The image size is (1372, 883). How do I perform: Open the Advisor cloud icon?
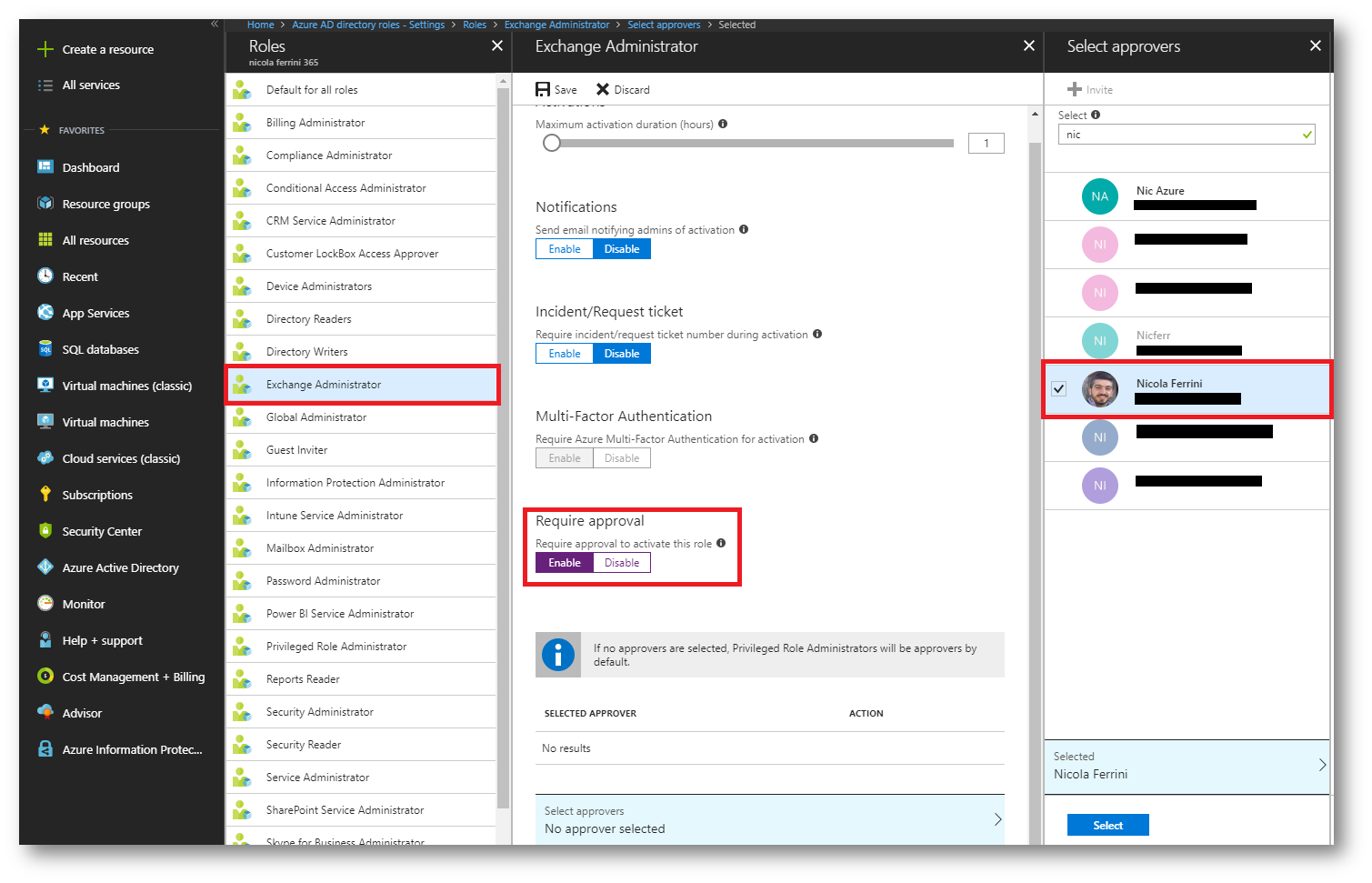point(45,713)
